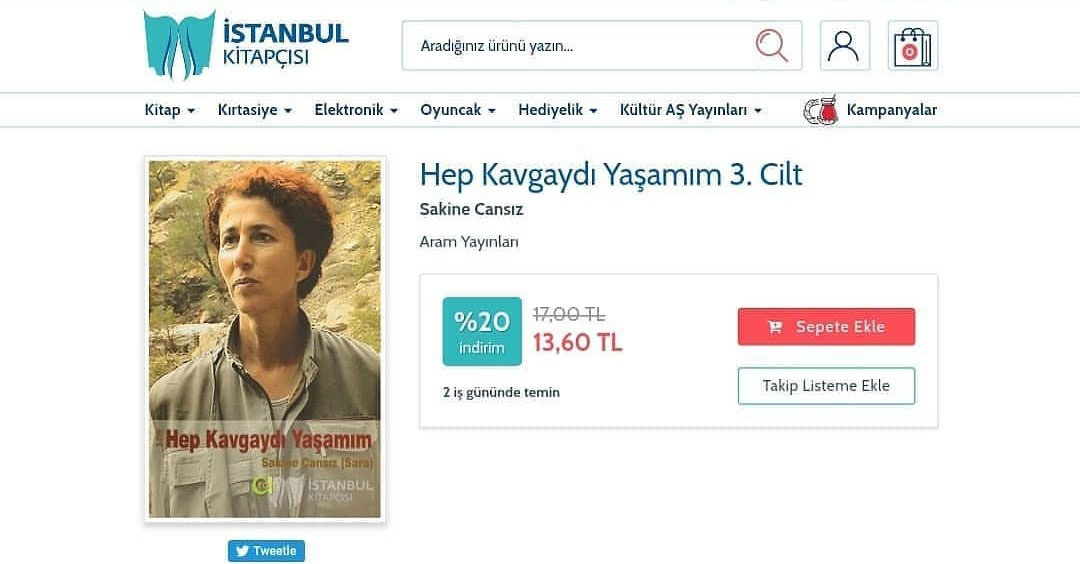Screen dimensions: 1080x564
Task: Expand the Elektronik dropdown menu
Action: (356, 110)
